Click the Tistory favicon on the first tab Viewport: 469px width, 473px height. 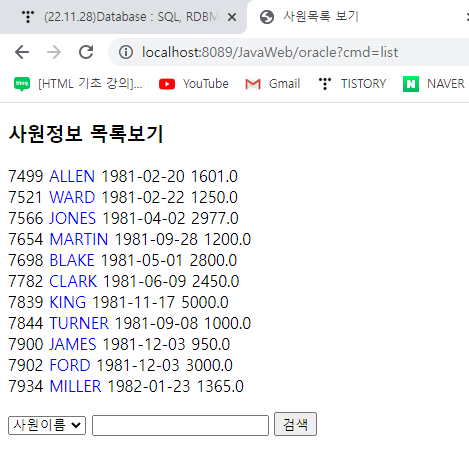point(28,17)
